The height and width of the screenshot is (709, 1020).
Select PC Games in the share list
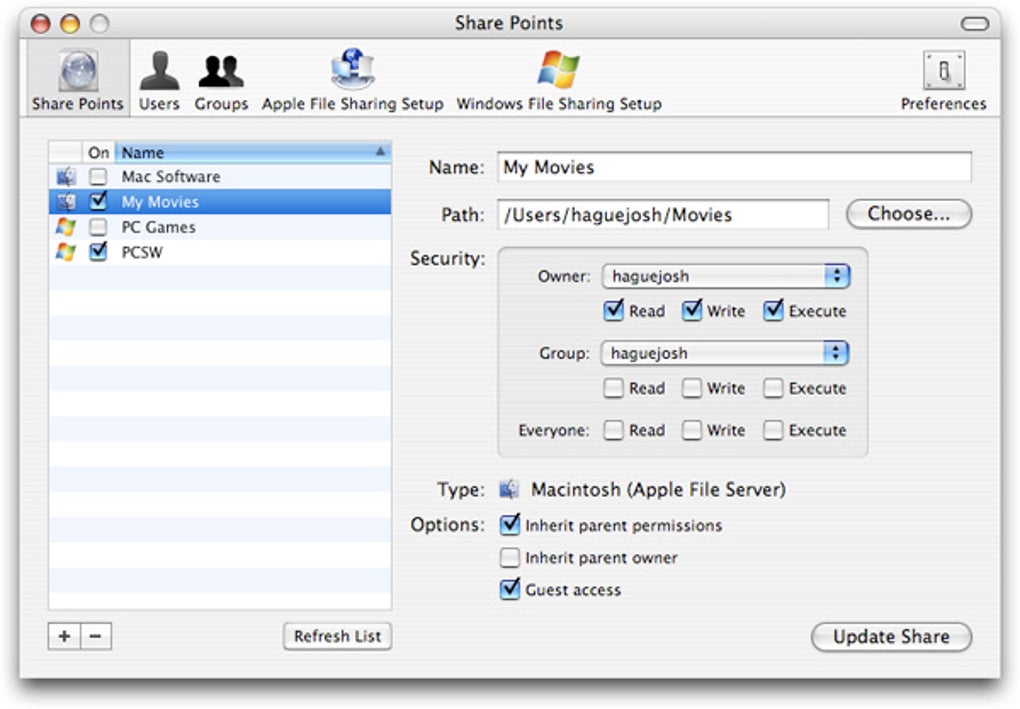click(x=158, y=227)
